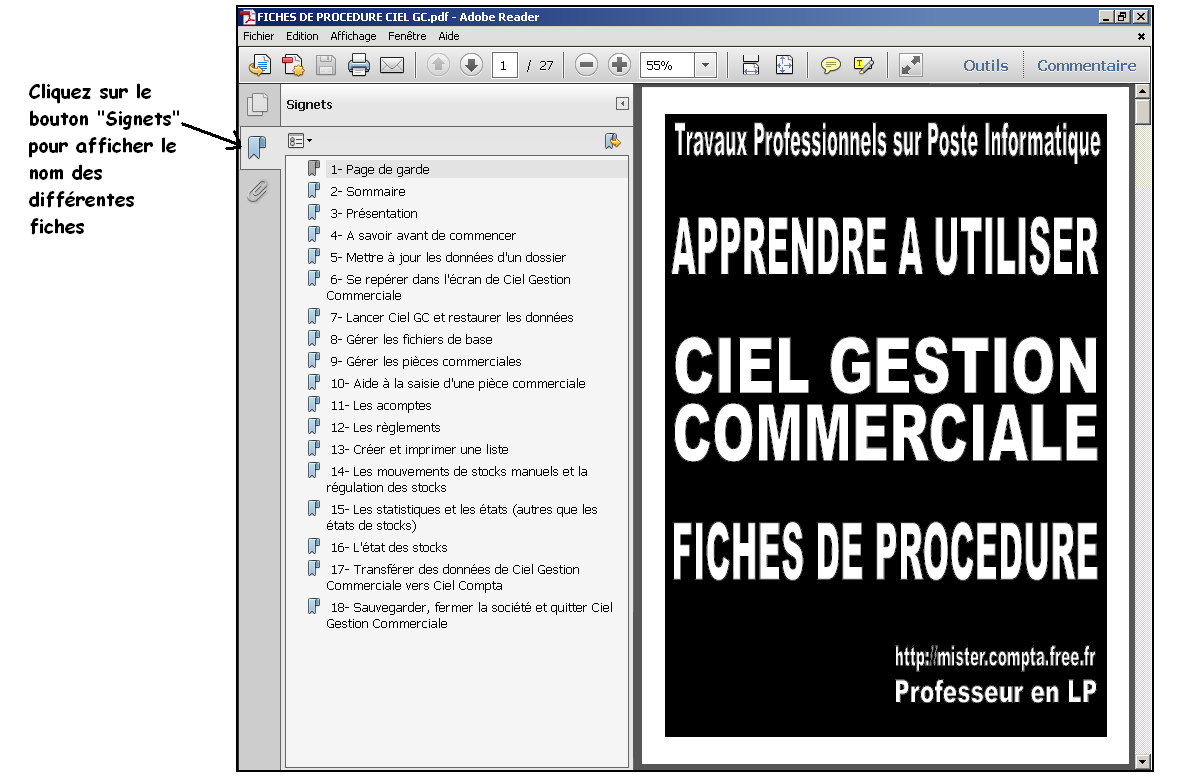Click the http://mister.compta.free.fr link on page
Screen dimensions: 1190x780
tap(994, 656)
